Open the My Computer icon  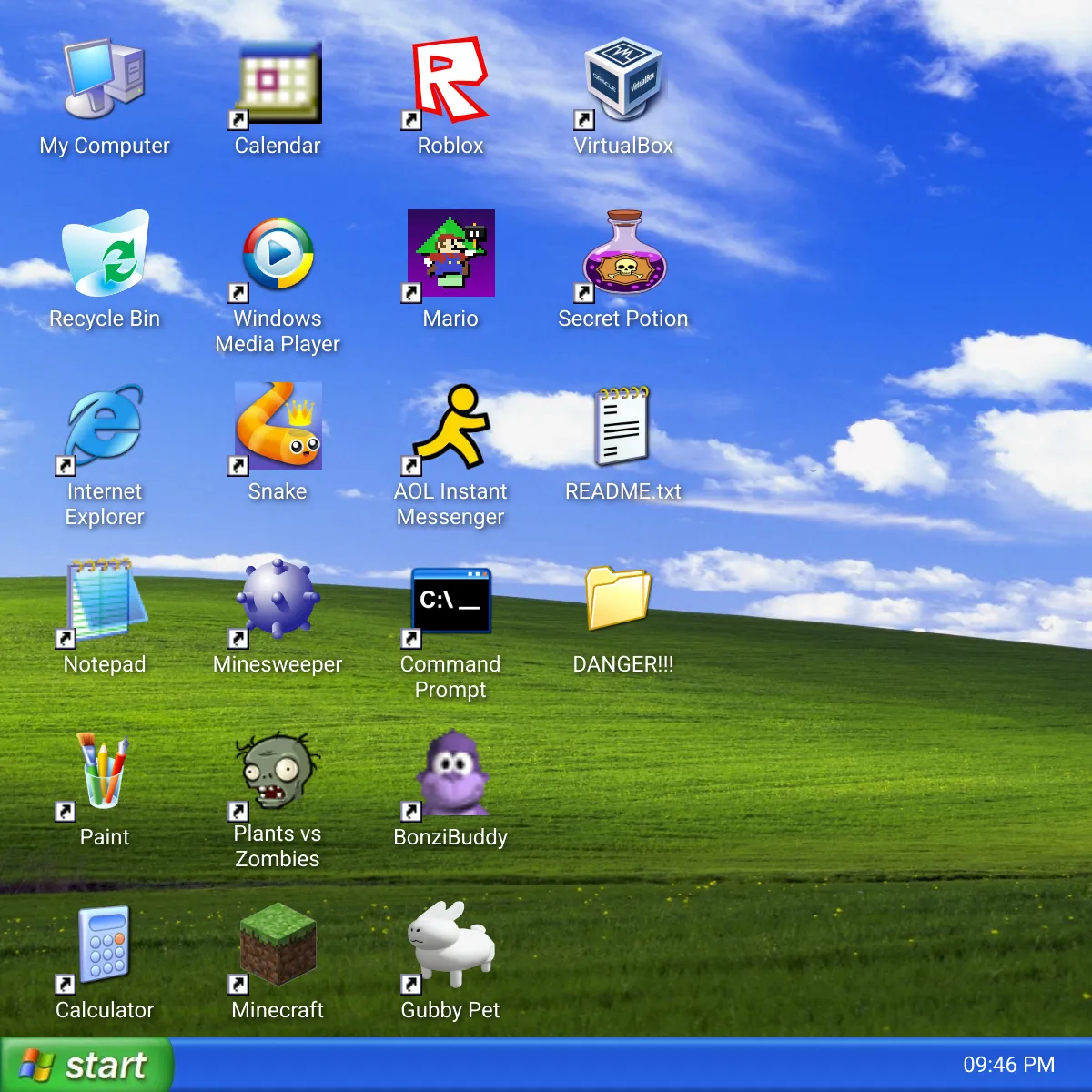pyautogui.click(x=105, y=80)
